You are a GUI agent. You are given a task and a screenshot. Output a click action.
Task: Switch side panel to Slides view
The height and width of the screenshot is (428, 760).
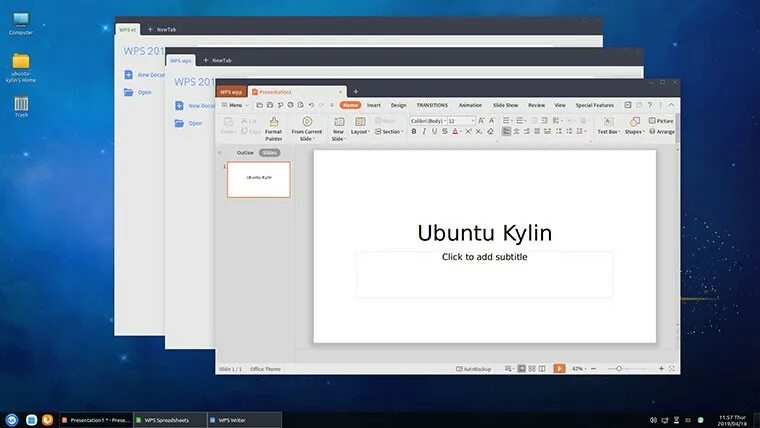[x=269, y=153]
